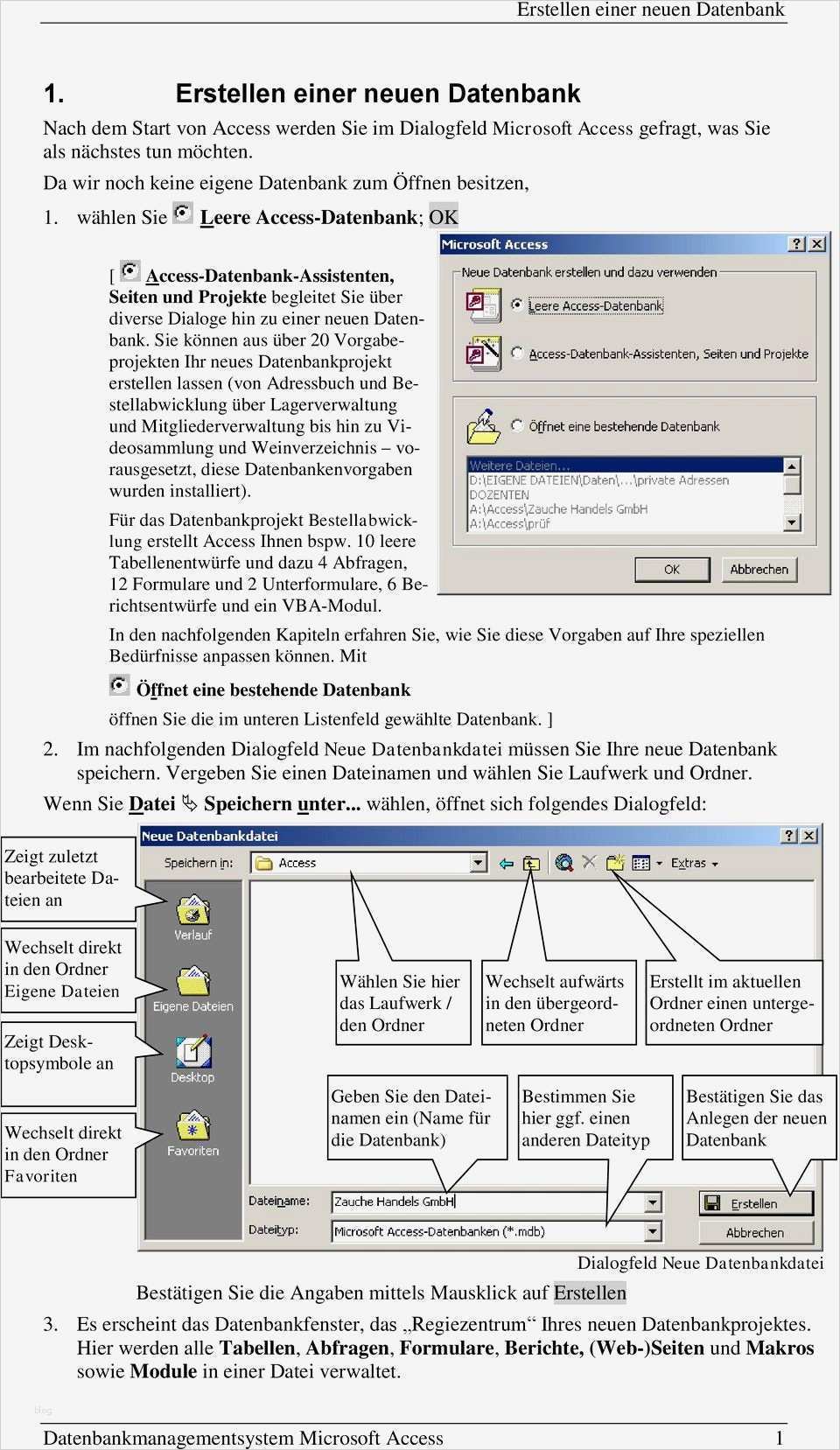
Task: Select 'A:\Access\prüf' in the list
Action: [x=625, y=522]
